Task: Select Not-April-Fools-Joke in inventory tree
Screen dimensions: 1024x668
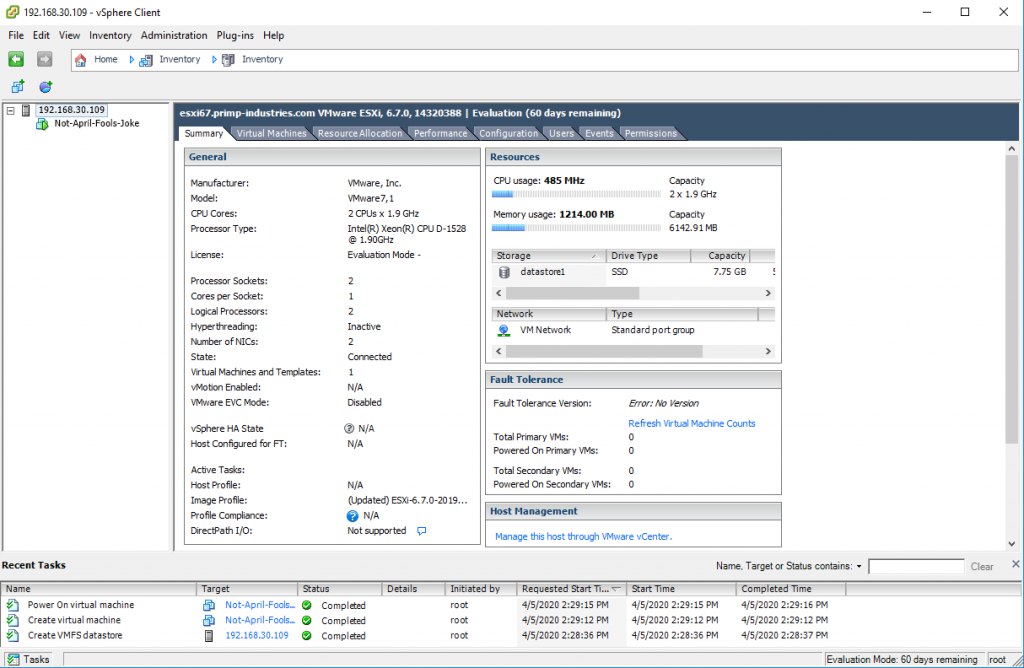Action: click(x=97, y=123)
